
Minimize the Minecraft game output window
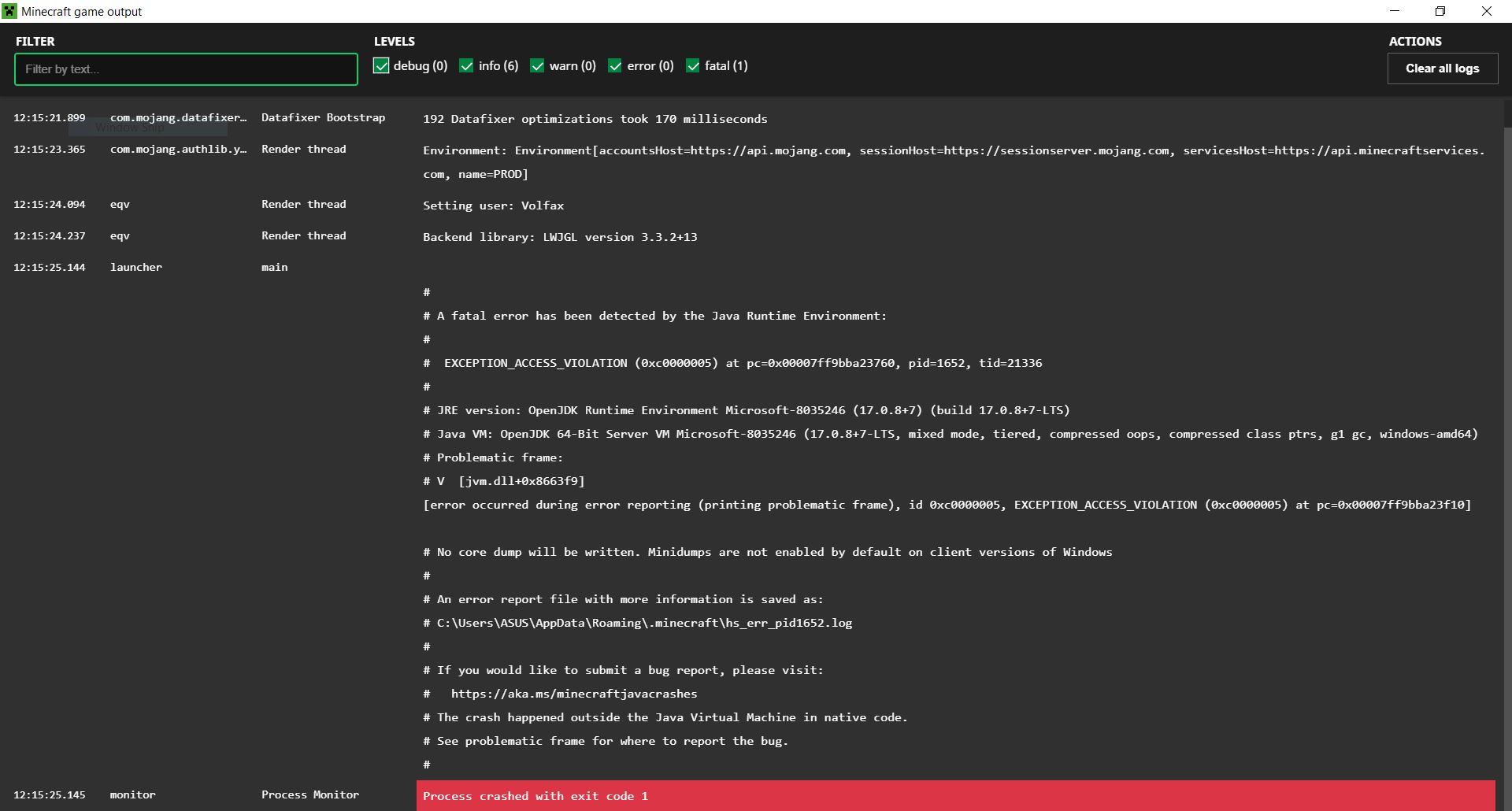pos(1395,11)
